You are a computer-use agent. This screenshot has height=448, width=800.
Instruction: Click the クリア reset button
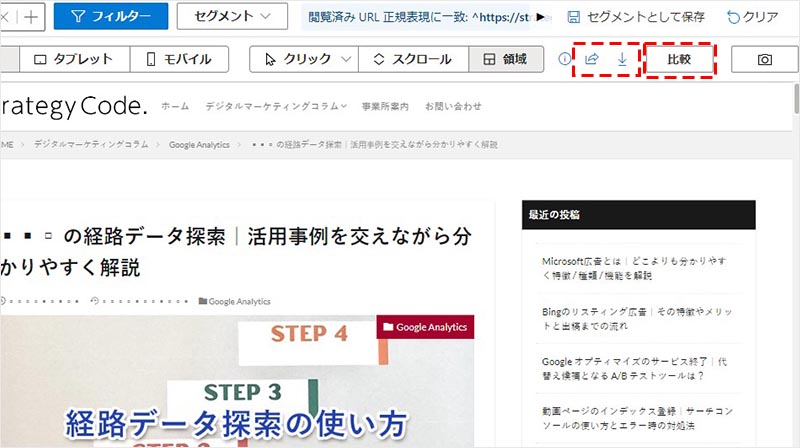[753, 17]
